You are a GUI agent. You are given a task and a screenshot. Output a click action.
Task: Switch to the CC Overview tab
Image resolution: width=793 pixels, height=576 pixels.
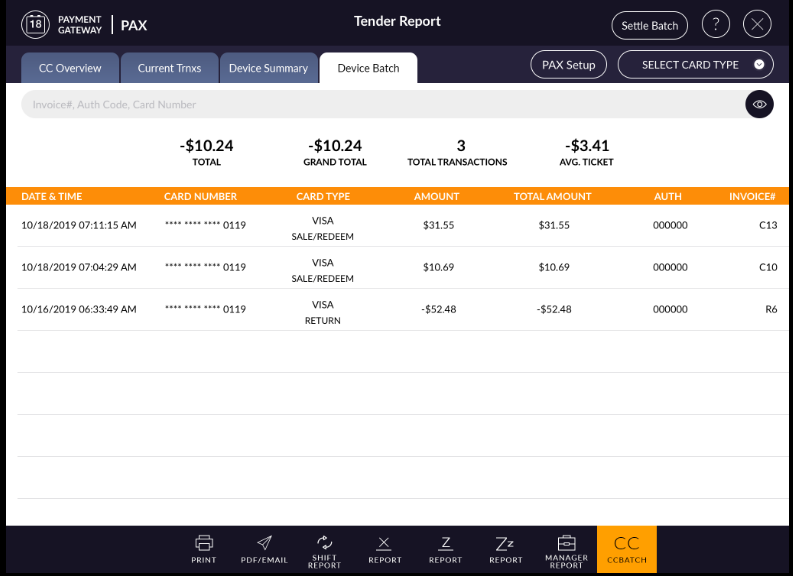[x=70, y=68]
